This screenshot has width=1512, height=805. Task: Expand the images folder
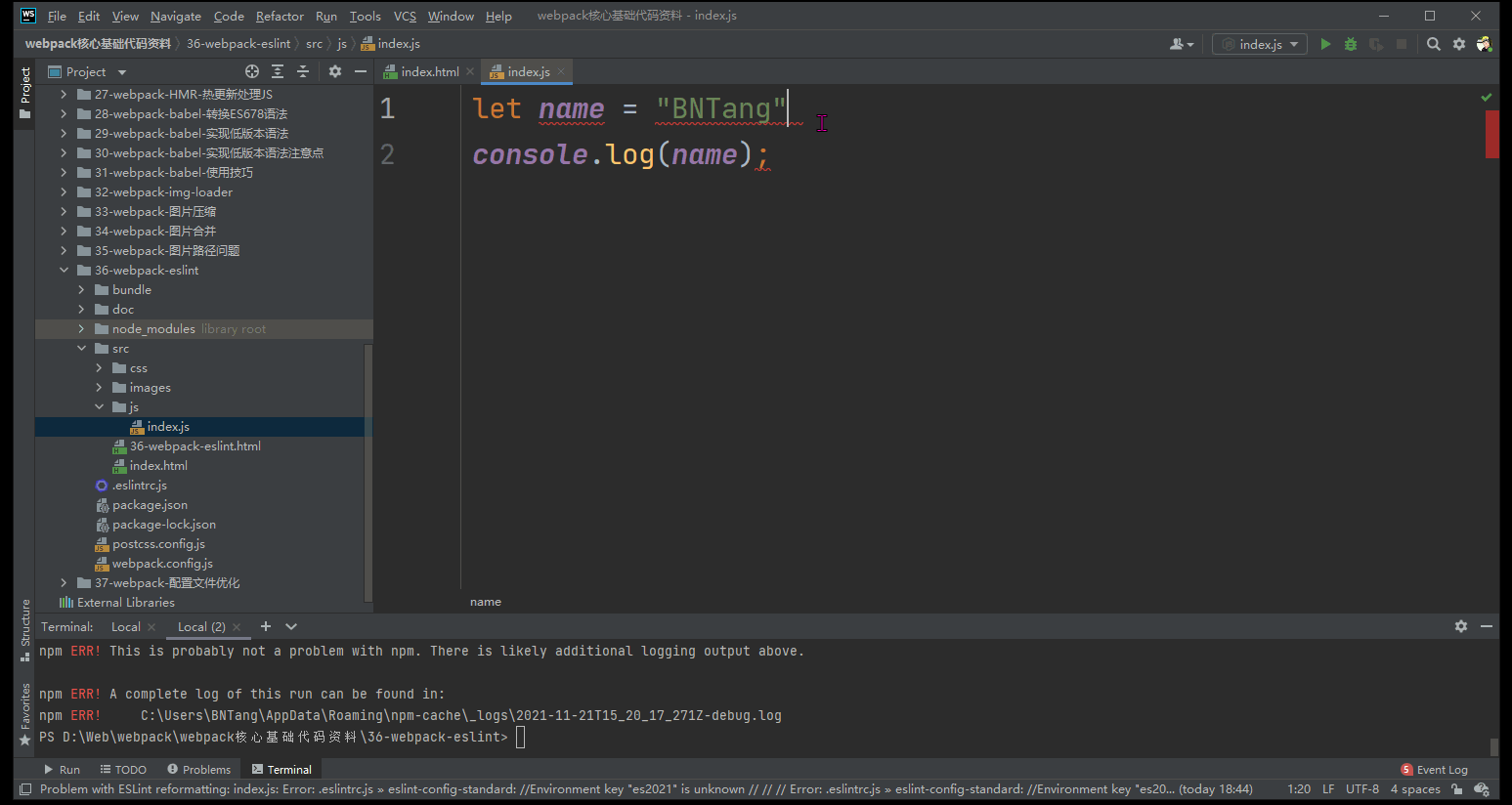pyautogui.click(x=99, y=388)
